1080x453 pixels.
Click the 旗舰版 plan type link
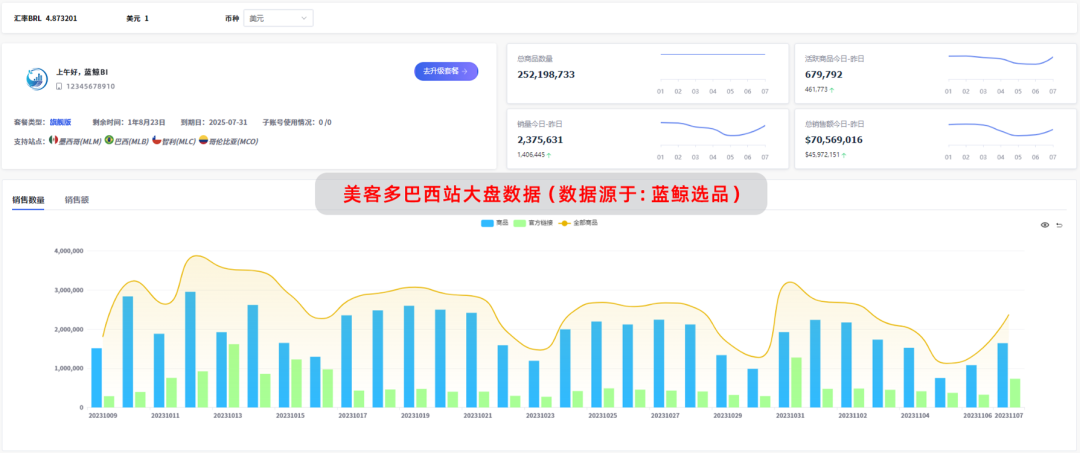(x=60, y=122)
